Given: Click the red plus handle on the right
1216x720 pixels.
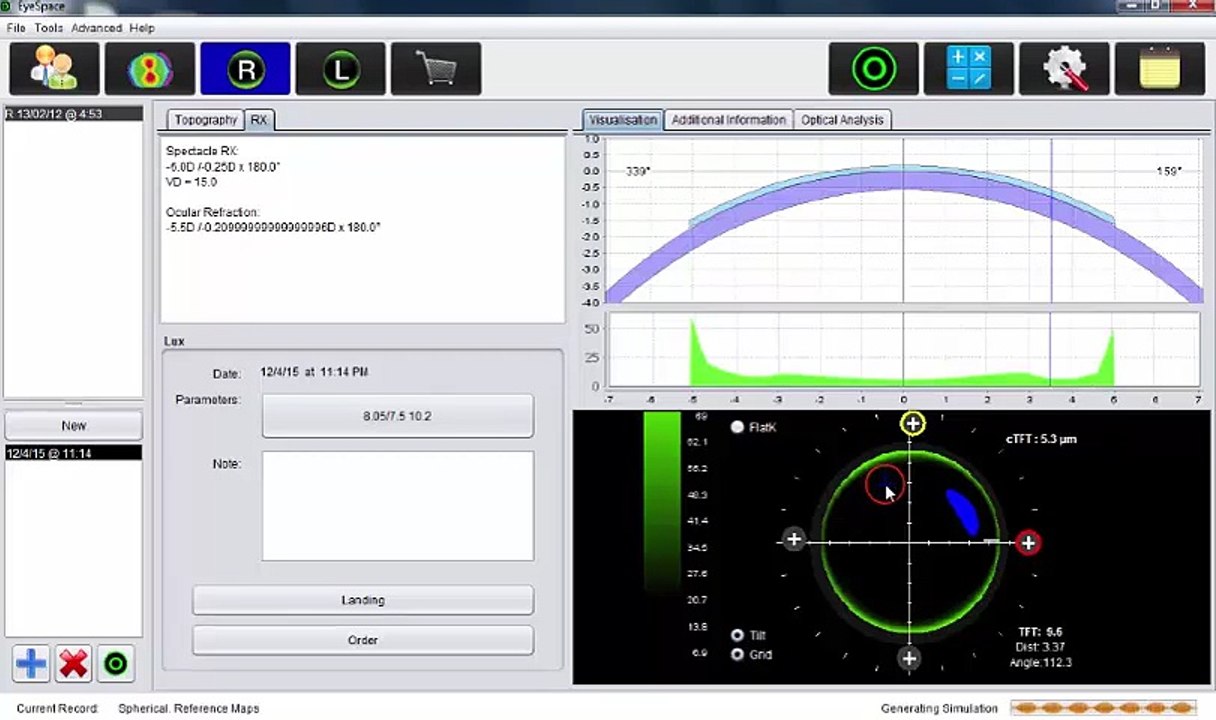Looking at the screenshot, I should (x=1028, y=542).
